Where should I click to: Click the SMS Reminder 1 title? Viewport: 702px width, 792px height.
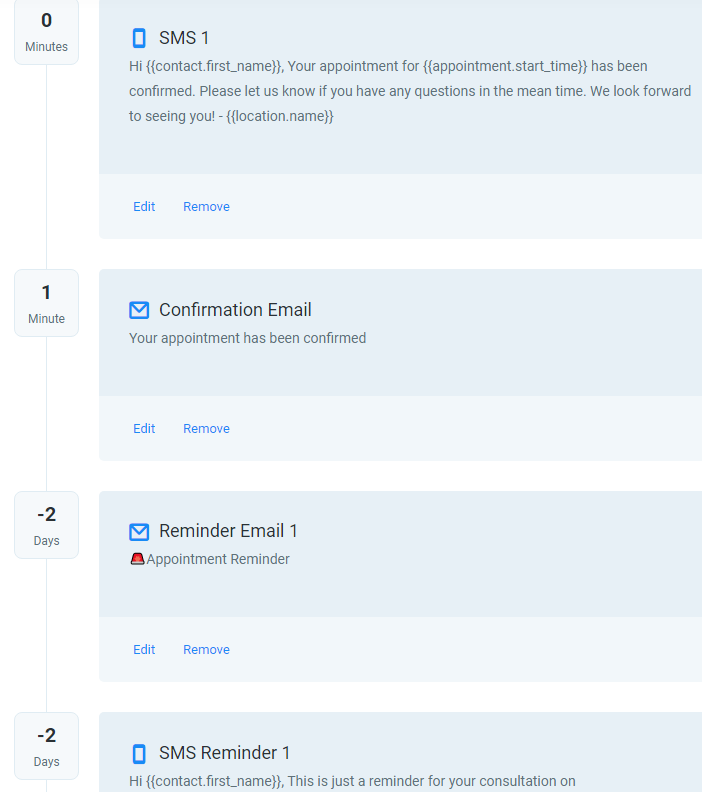click(224, 753)
